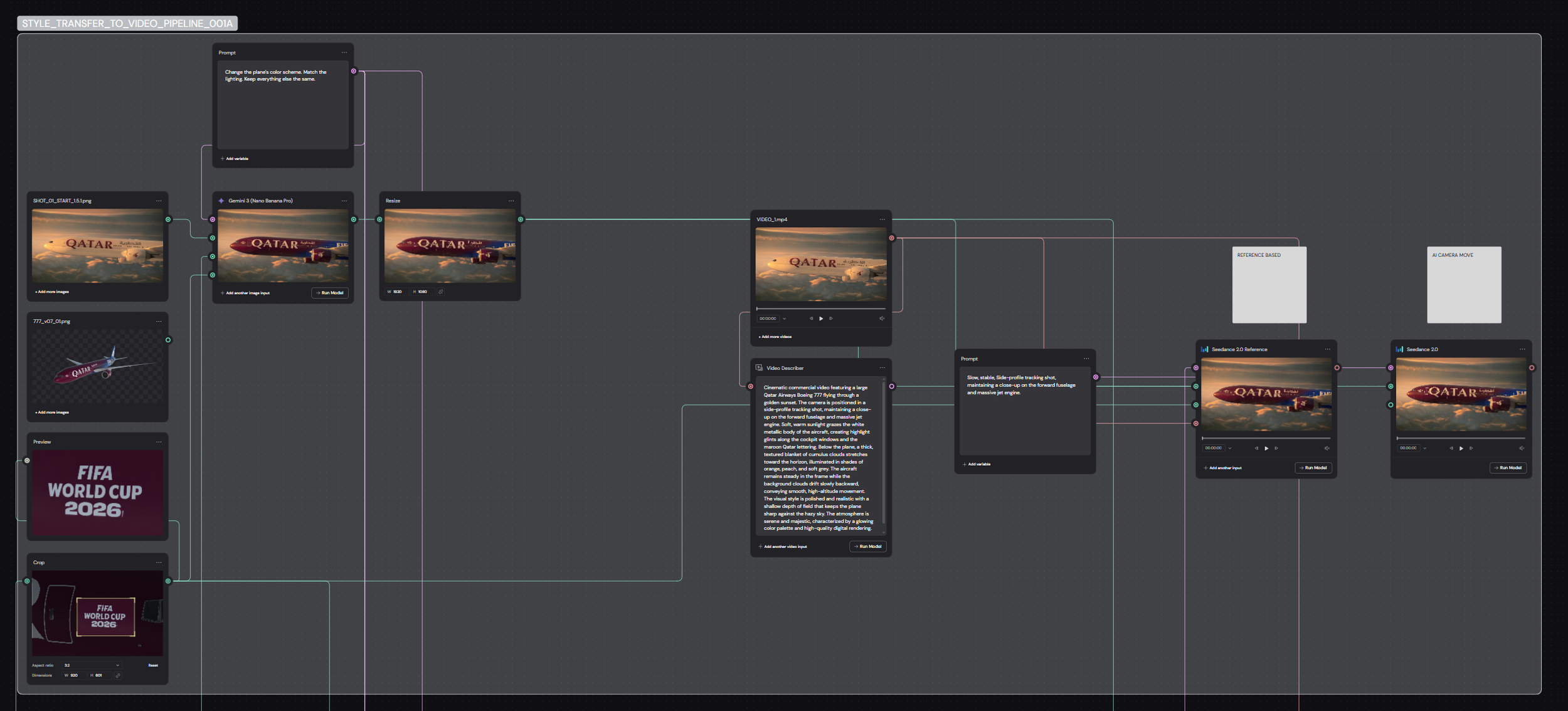
Task: Add another image input to Gemini 3
Action: [245, 293]
